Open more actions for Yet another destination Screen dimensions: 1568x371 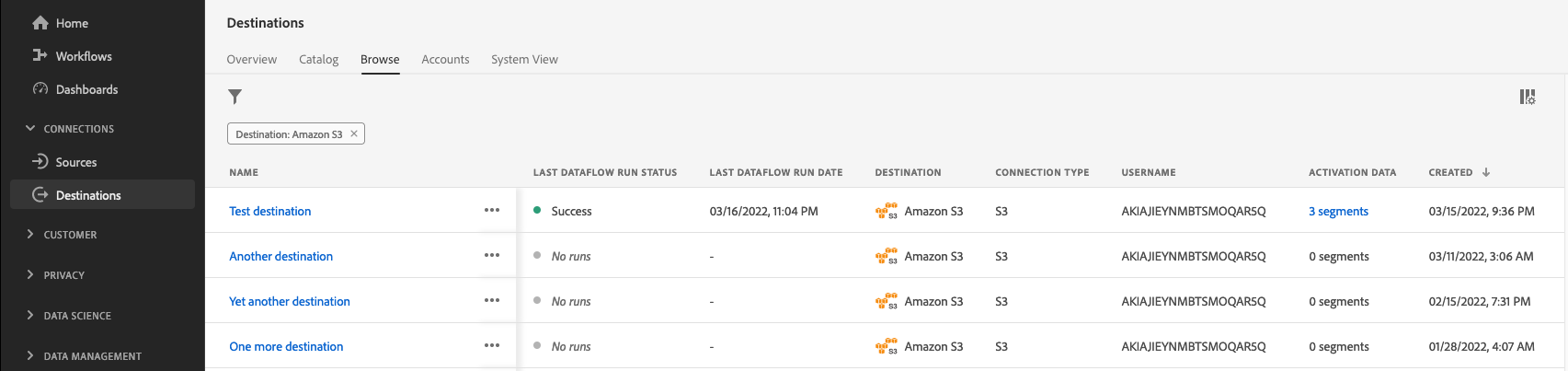492,301
